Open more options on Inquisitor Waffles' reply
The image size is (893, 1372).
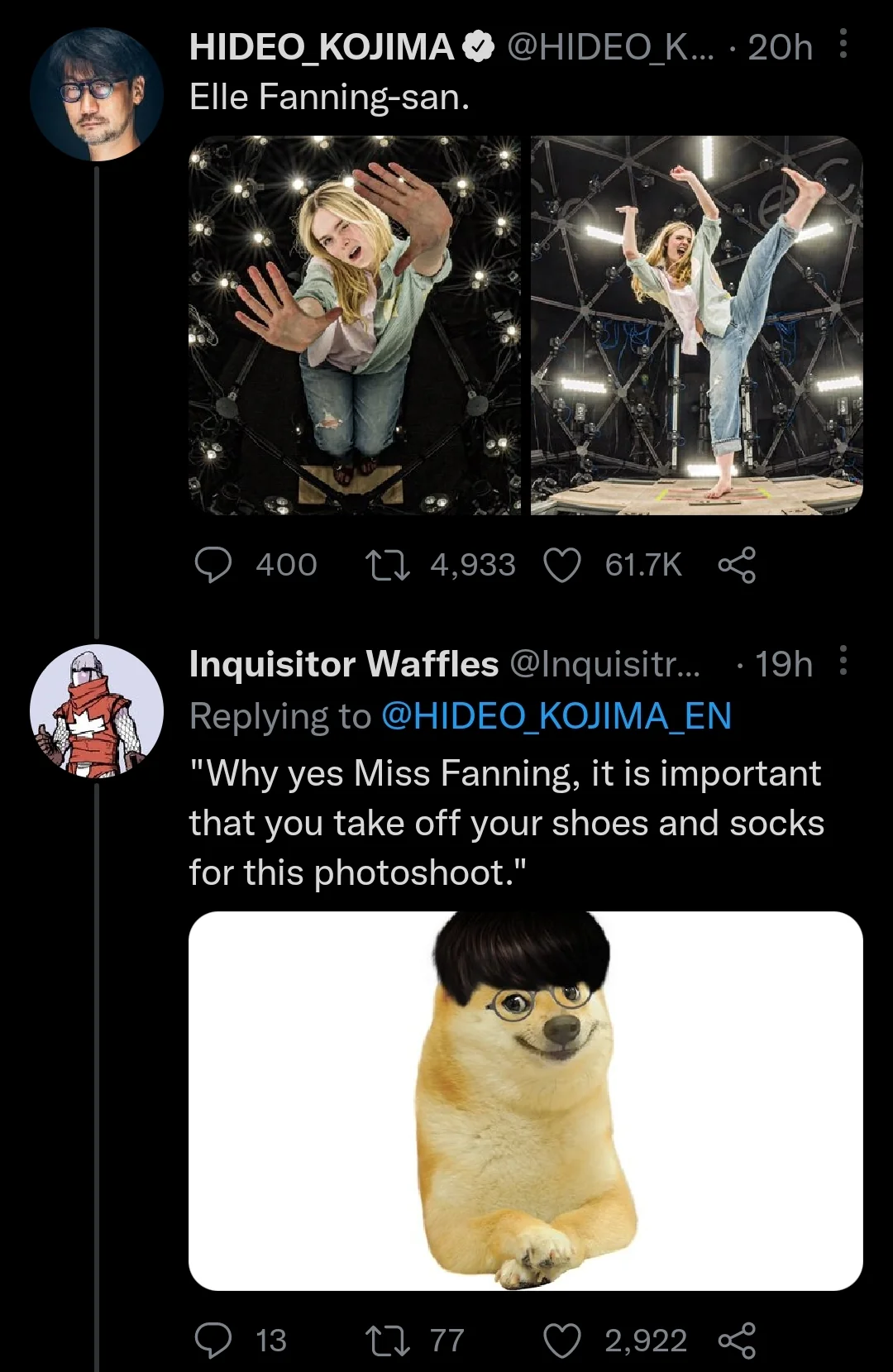coord(843,662)
